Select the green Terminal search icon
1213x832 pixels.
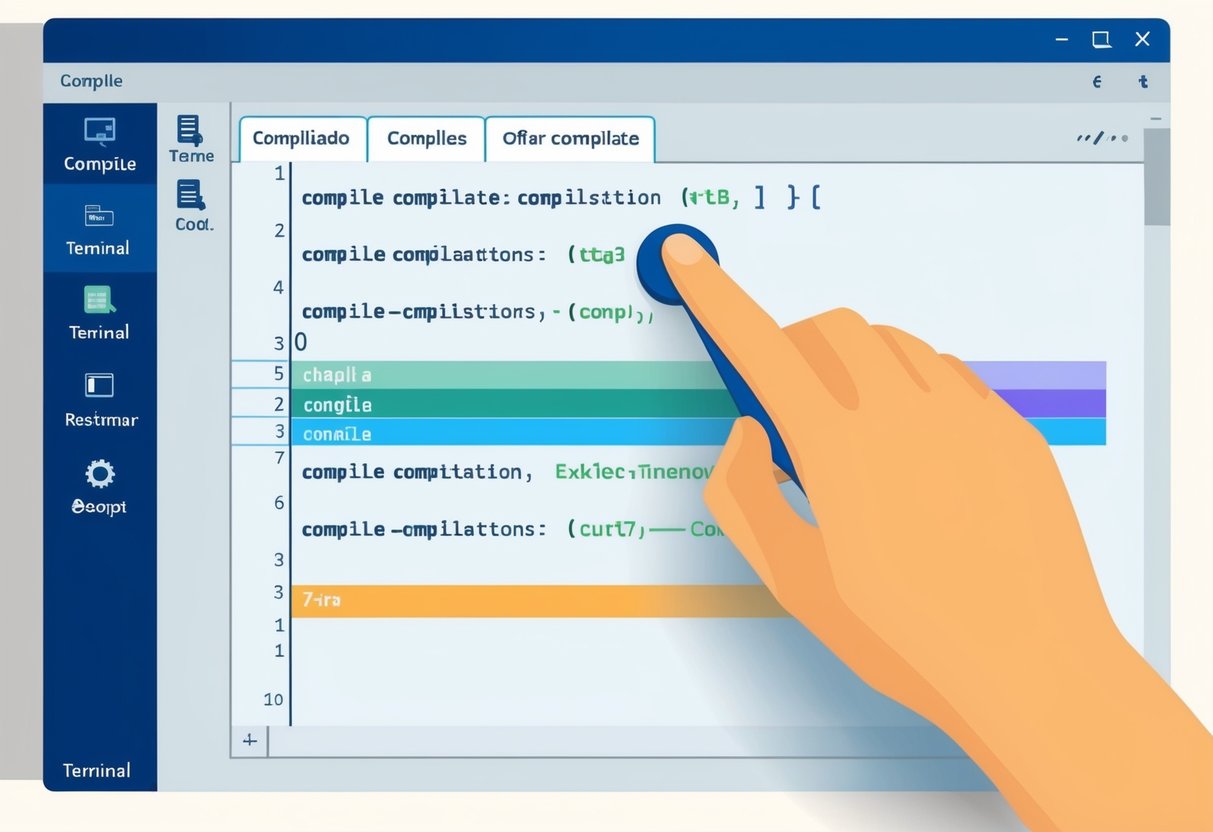pyautogui.click(x=99, y=300)
